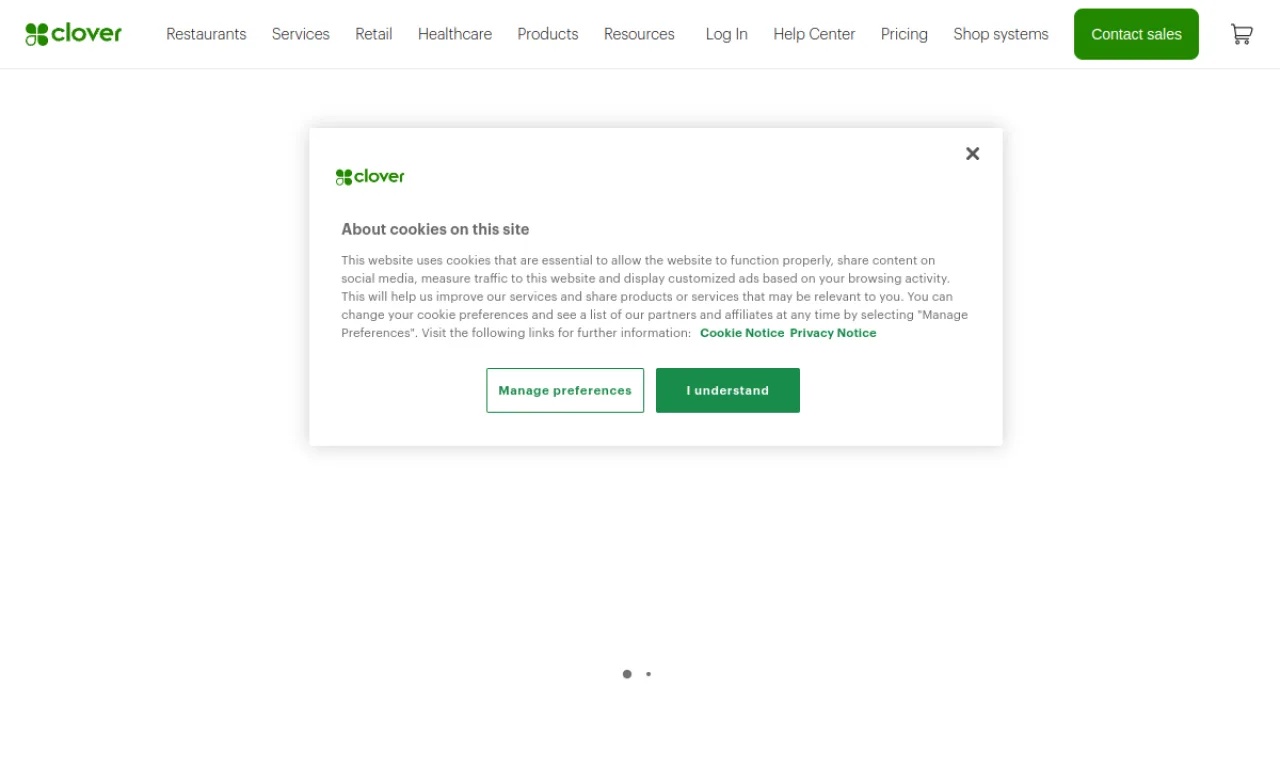The image size is (1280, 768).
Task: Open the Retail menu
Action: tap(374, 34)
